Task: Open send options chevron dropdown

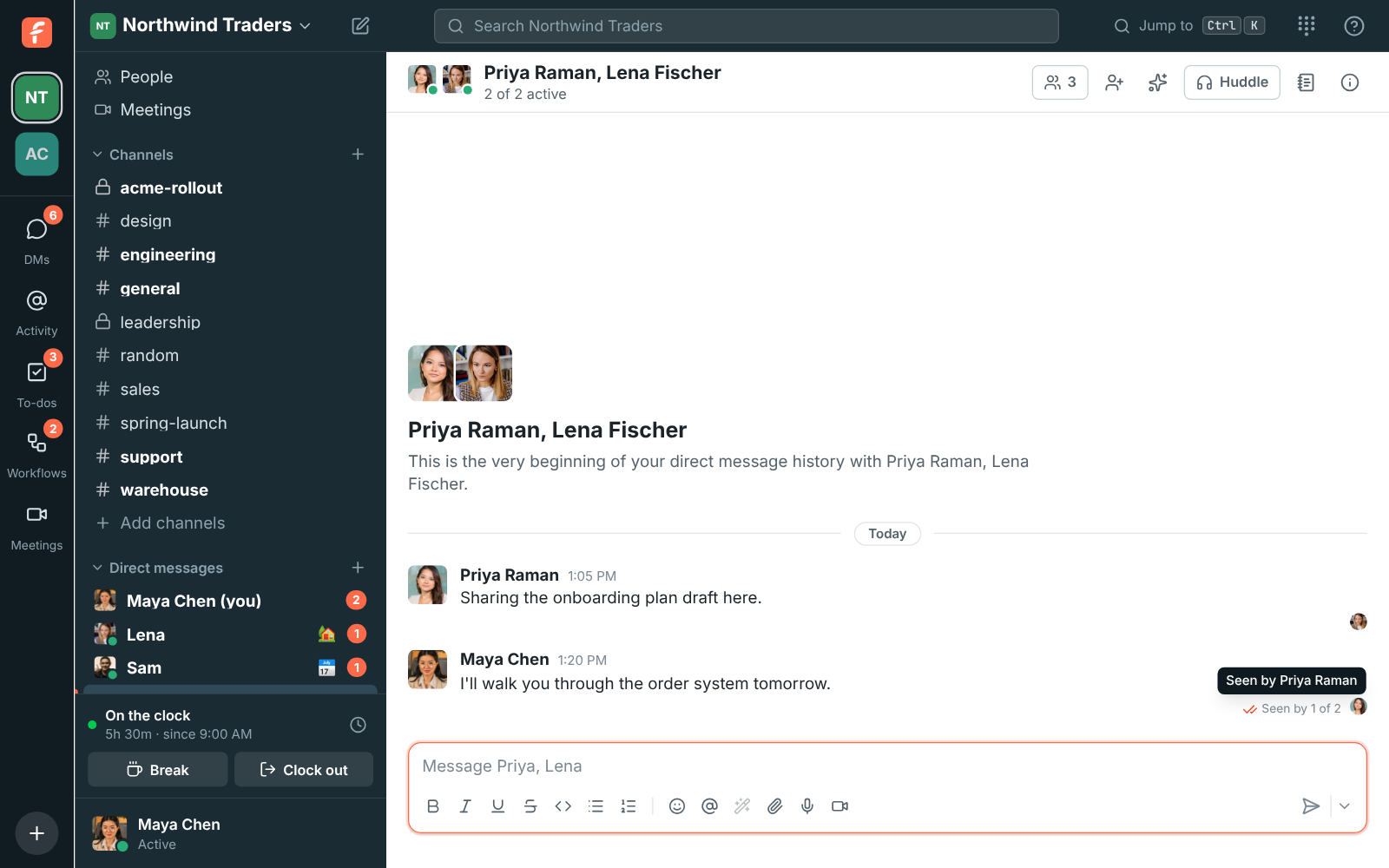Action: point(1345,806)
